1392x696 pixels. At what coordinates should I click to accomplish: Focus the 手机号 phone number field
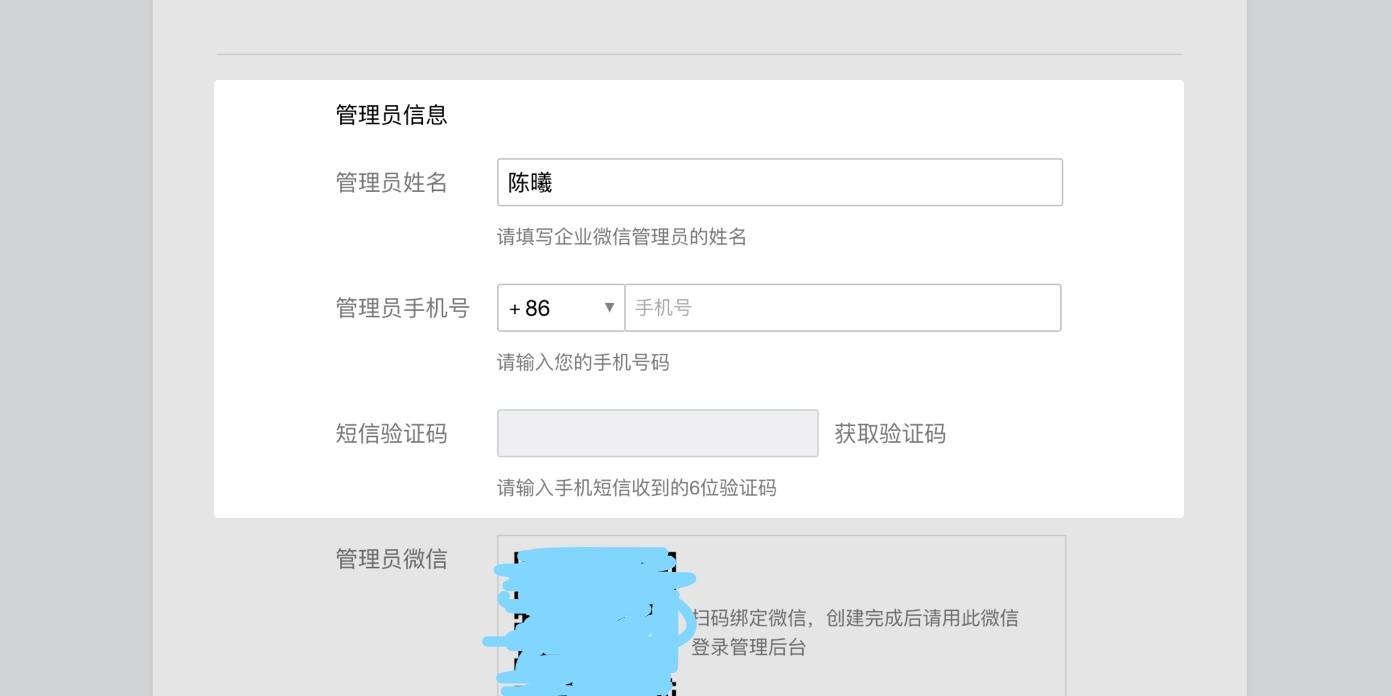tap(842, 308)
